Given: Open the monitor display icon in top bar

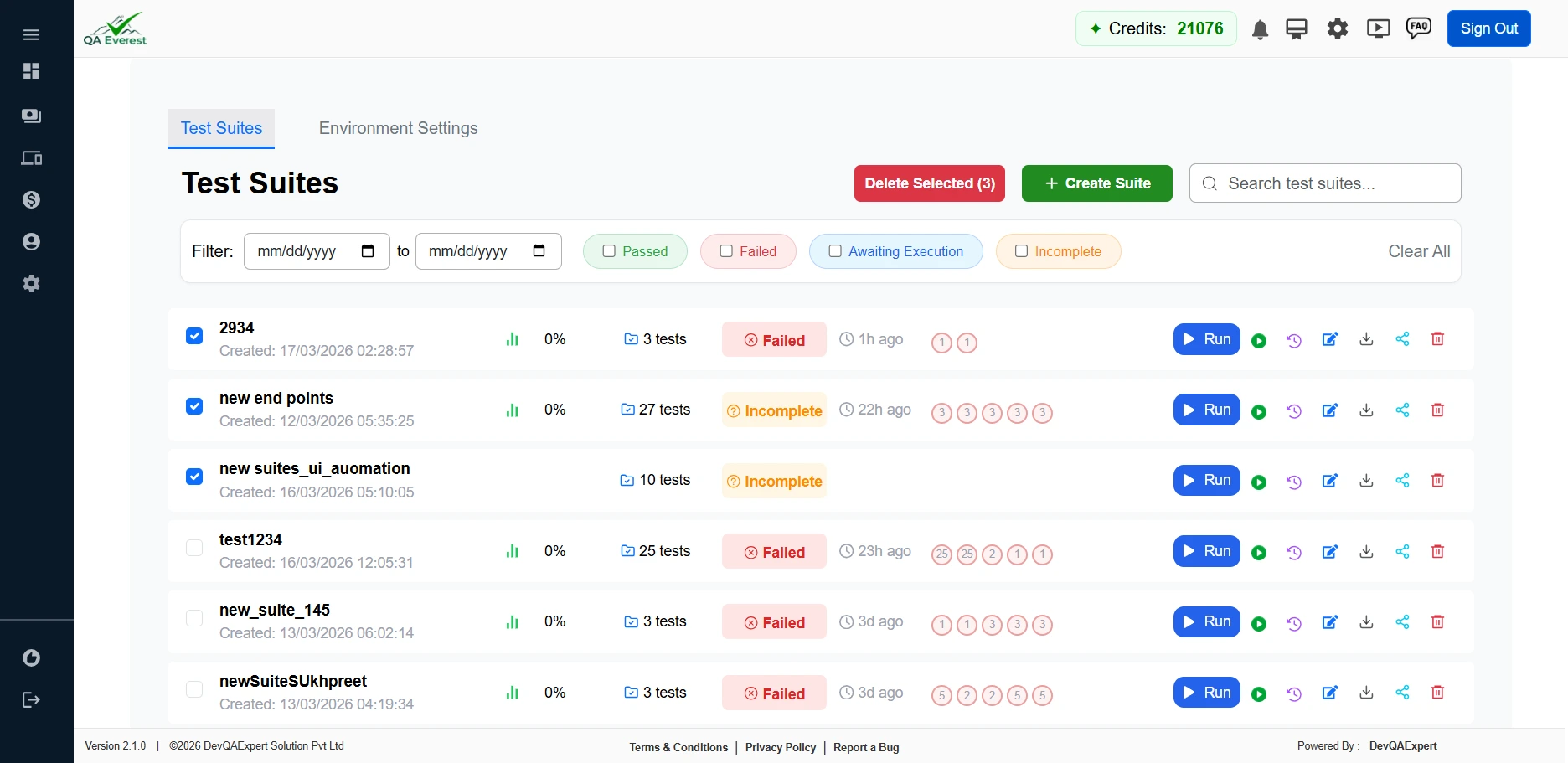Looking at the screenshot, I should 1297,29.
